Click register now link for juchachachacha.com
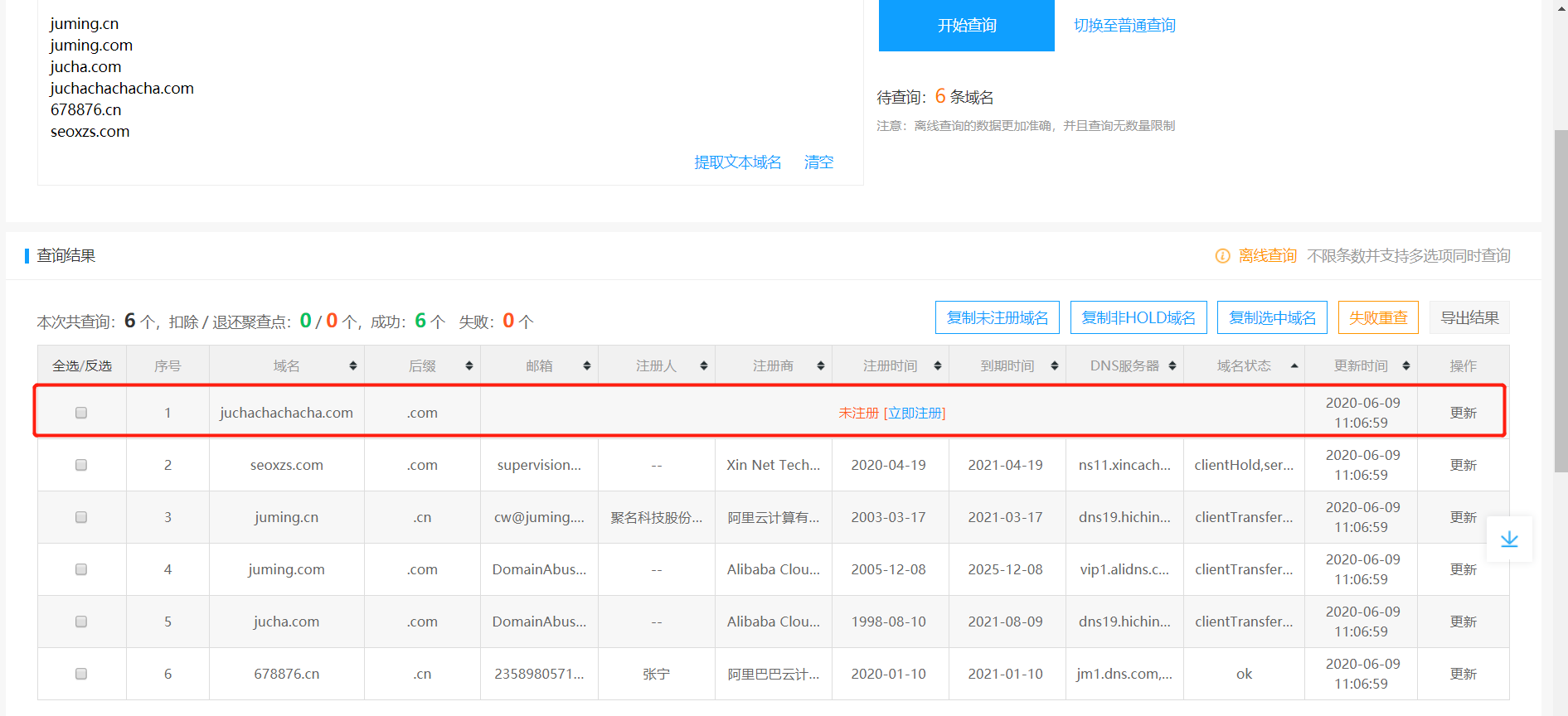The height and width of the screenshot is (716, 1568). pyautogui.click(x=915, y=413)
